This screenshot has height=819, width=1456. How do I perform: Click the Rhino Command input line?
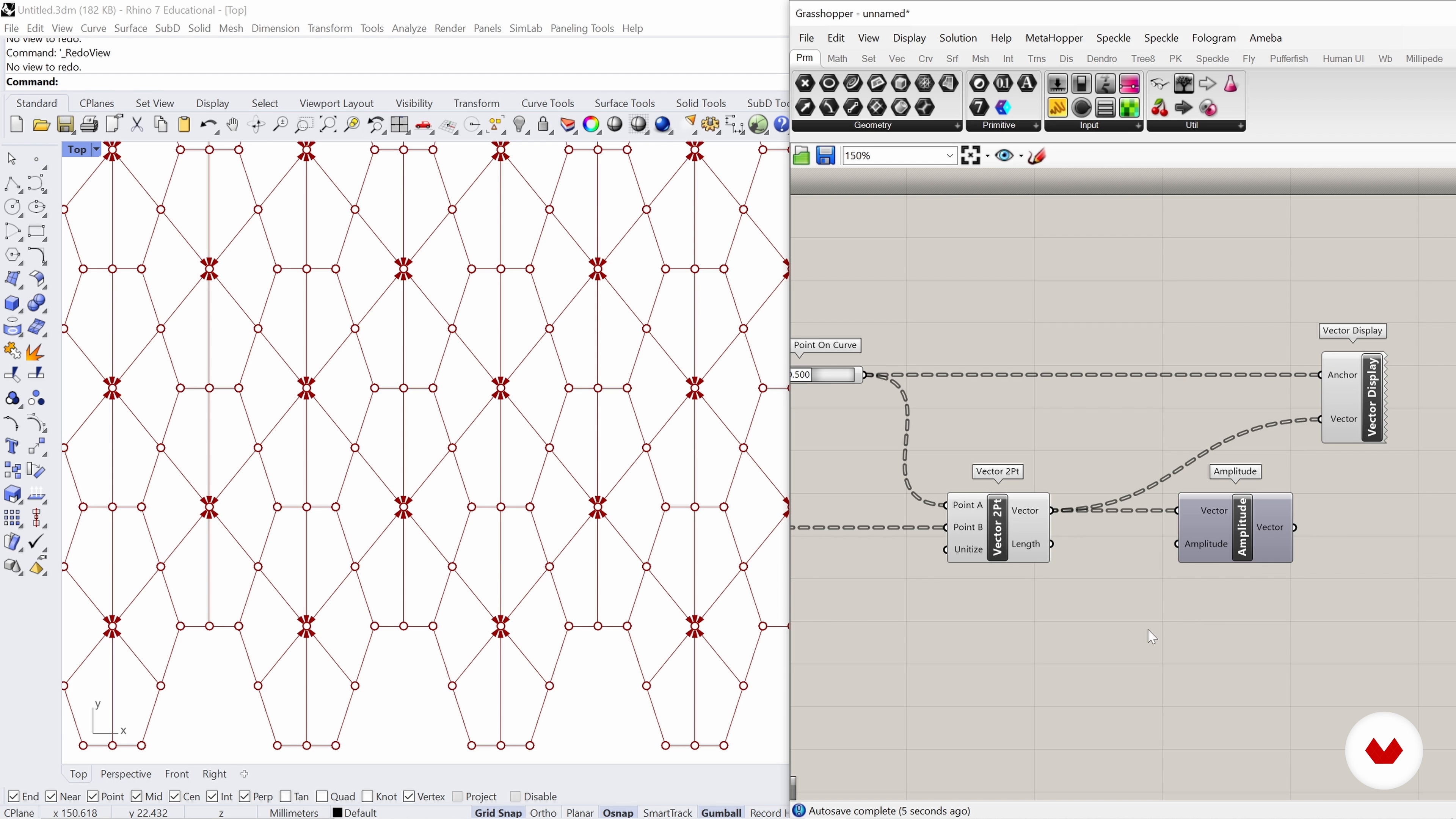coord(395,82)
